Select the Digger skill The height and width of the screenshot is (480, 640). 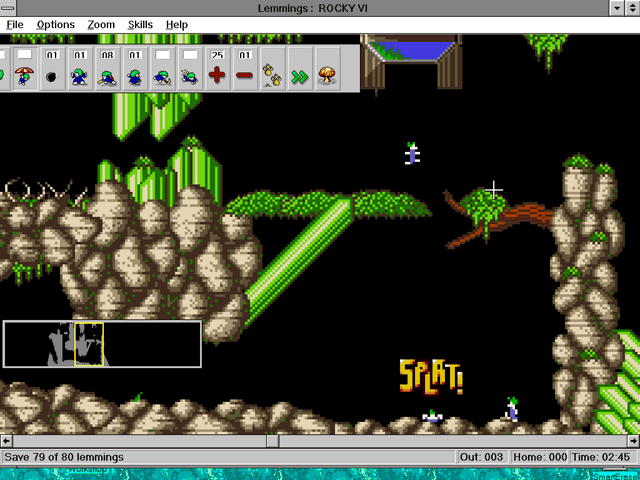[190, 68]
